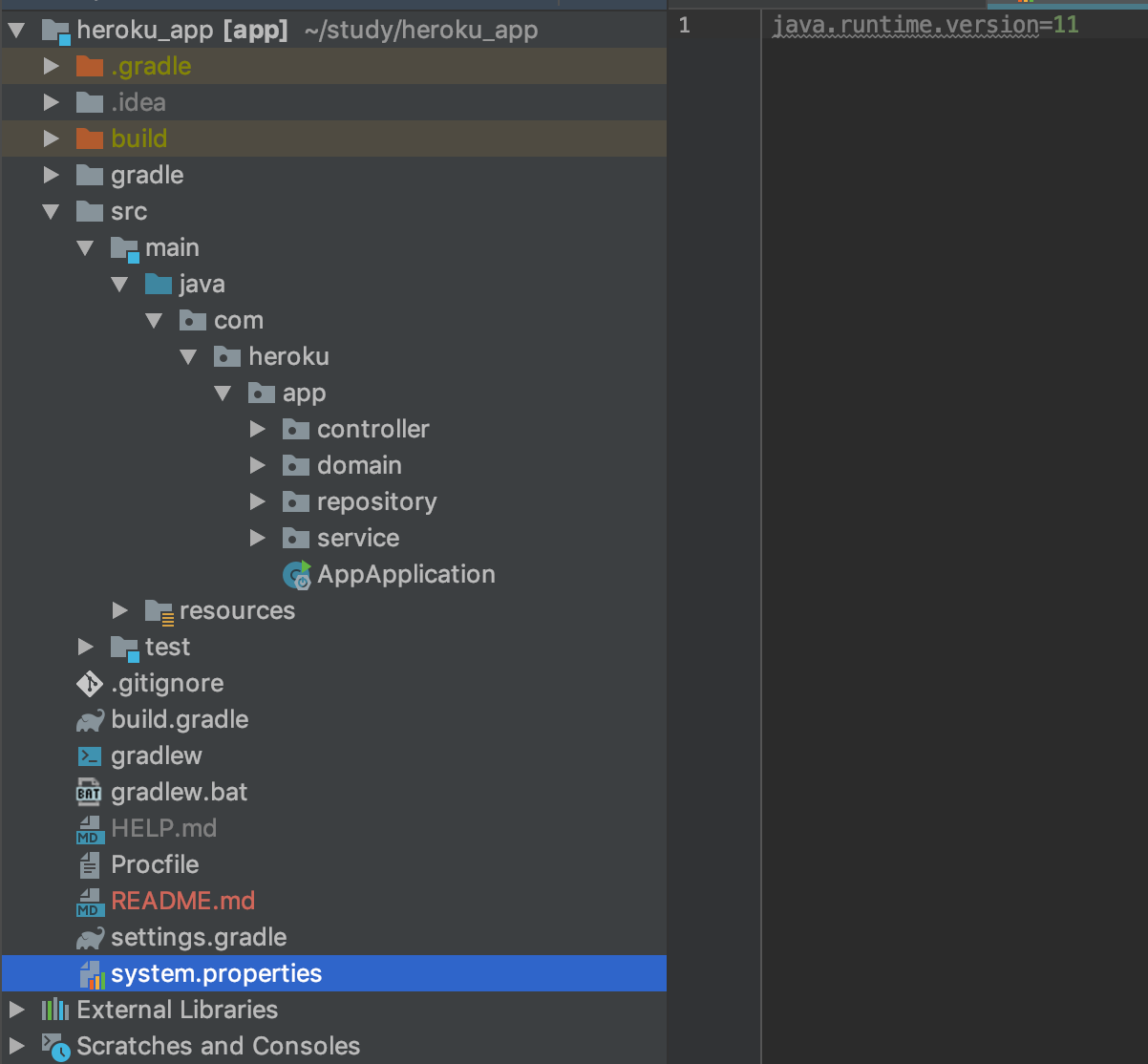
Task: Click the .idea folder icon
Action: 90,103
